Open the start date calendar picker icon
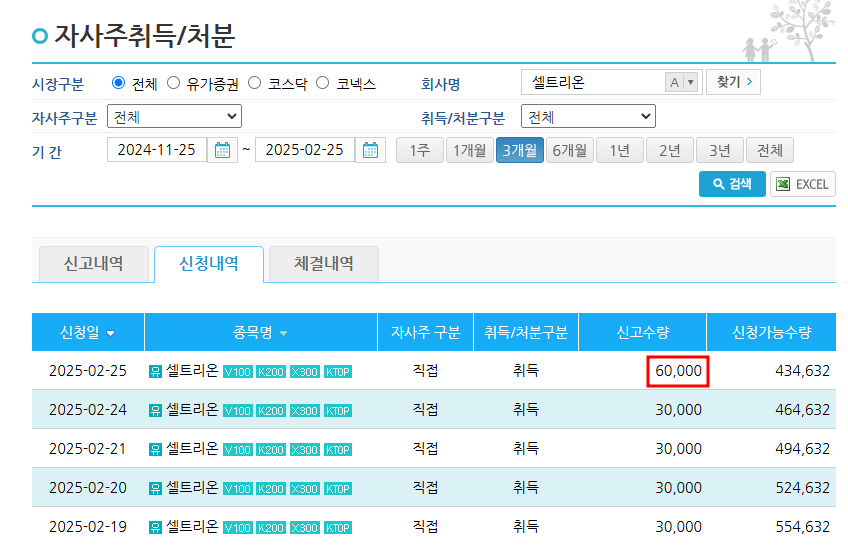The image size is (848, 545). click(222, 150)
